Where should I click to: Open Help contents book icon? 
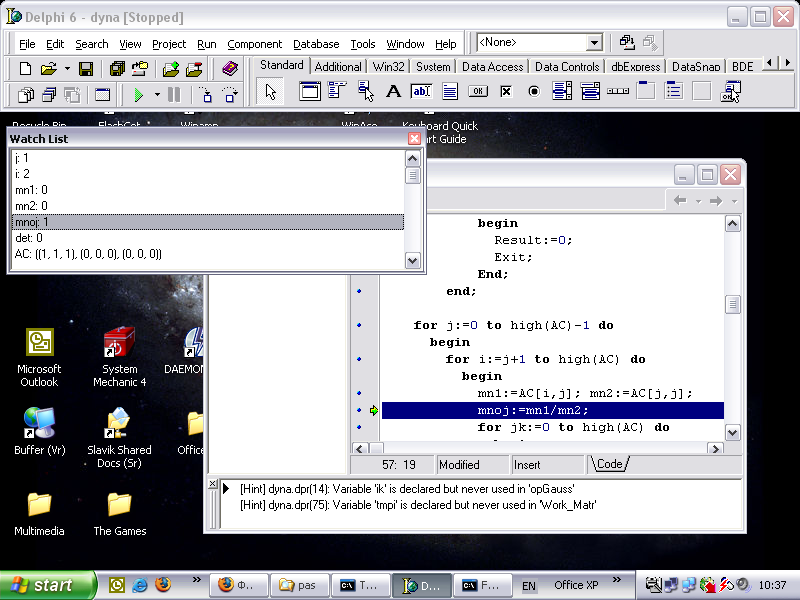[x=230, y=69]
